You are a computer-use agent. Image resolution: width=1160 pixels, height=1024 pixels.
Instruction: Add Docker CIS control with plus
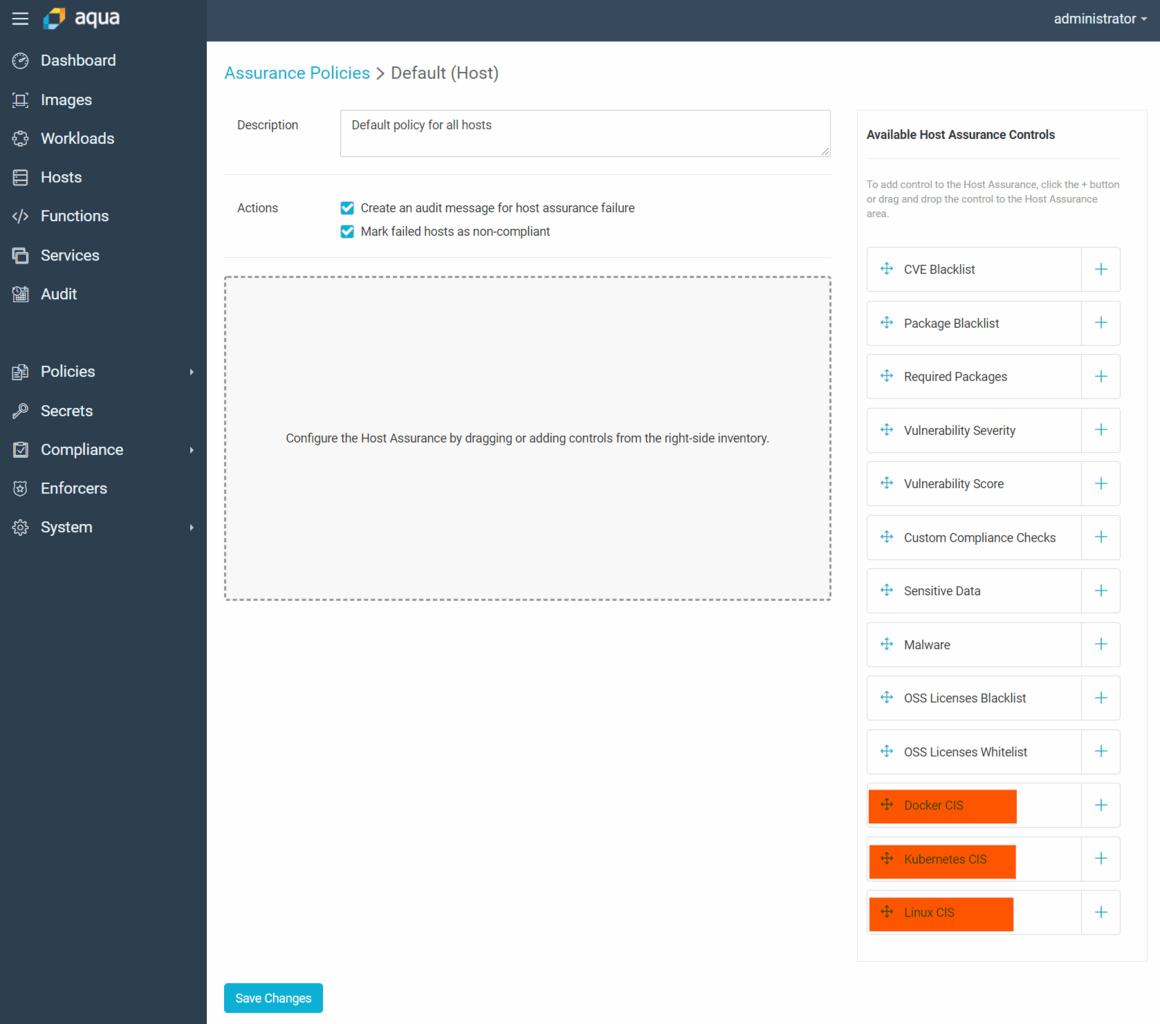[x=1101, y=805]
